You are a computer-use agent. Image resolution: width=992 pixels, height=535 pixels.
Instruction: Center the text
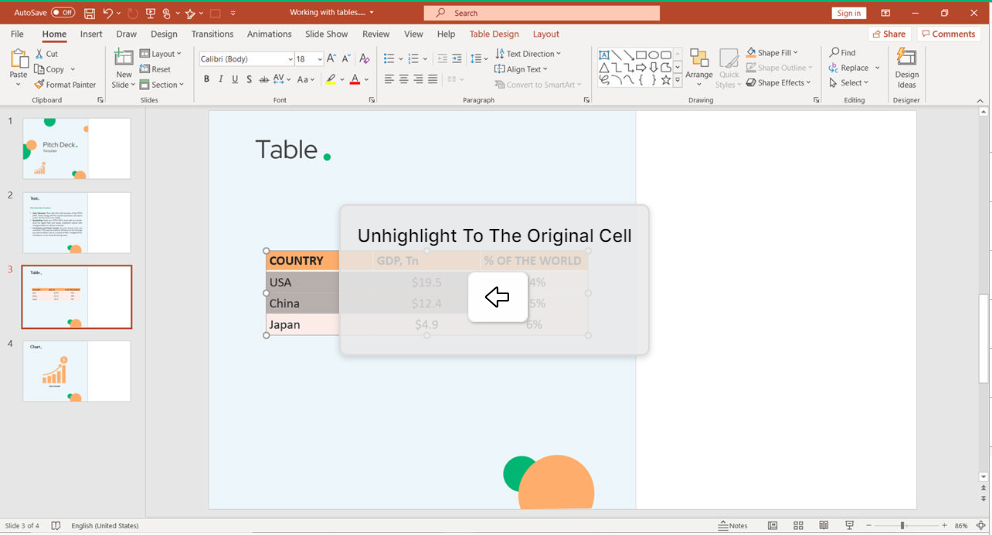[x=404, y=79]
